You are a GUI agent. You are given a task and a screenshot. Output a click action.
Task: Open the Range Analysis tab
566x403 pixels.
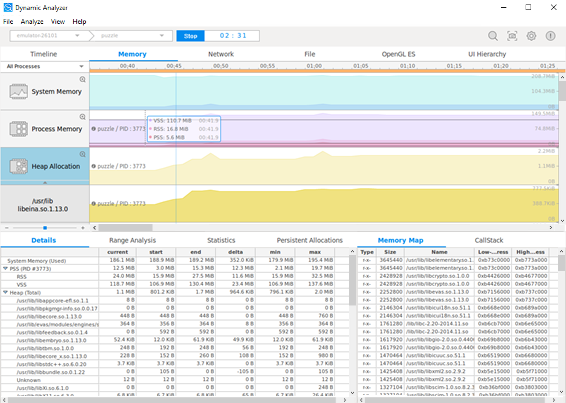coord(132,240)
